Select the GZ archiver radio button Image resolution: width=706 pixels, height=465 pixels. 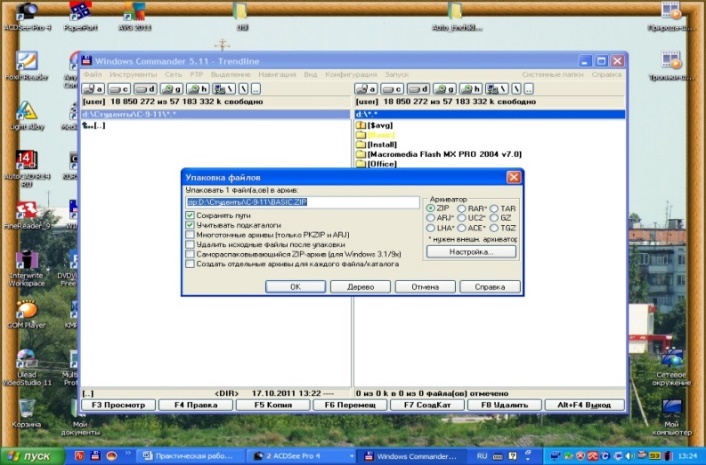(494, 218)
